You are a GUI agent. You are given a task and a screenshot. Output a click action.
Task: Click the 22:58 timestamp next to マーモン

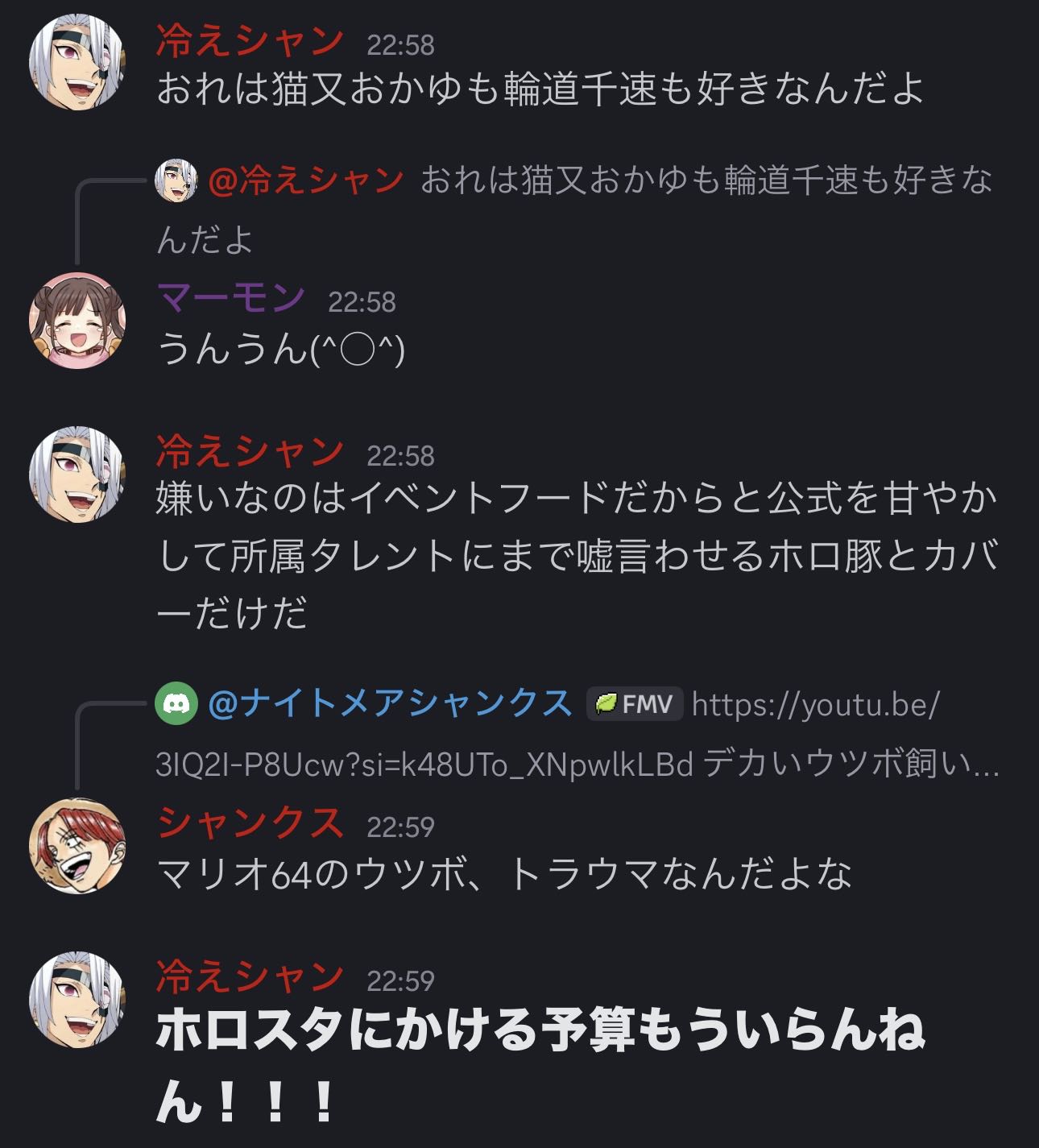pyautogui.click(x=362, y=302)
